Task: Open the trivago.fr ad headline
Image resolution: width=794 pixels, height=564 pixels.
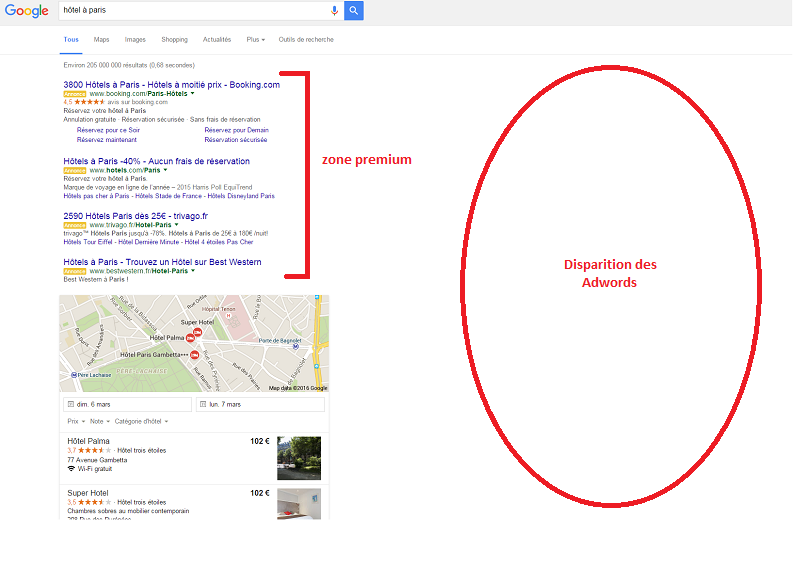Action: (x=135, y=216)
